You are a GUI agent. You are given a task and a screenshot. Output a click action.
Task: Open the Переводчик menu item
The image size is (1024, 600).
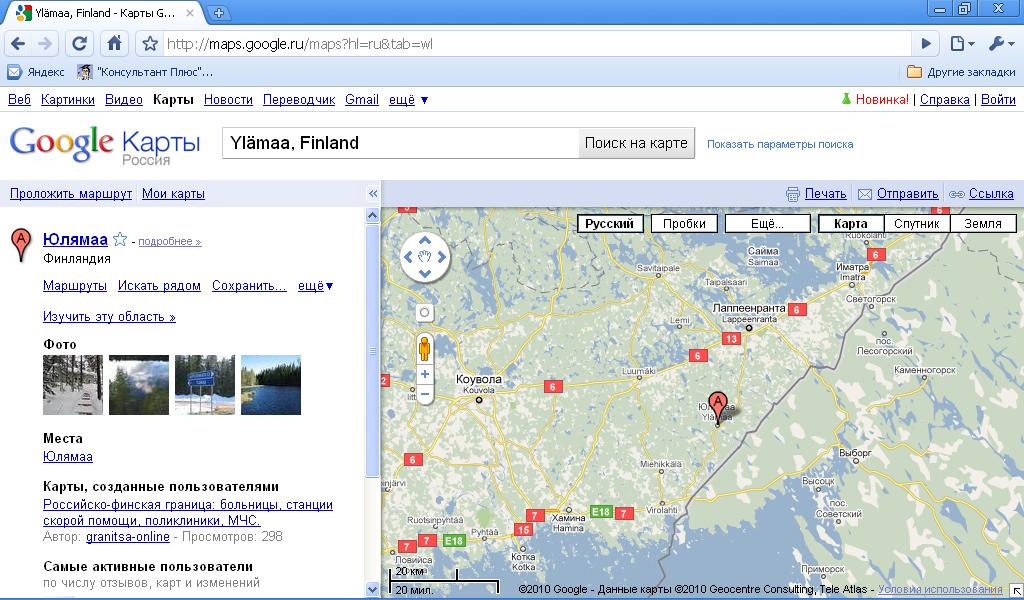click(x=299, y=100)
